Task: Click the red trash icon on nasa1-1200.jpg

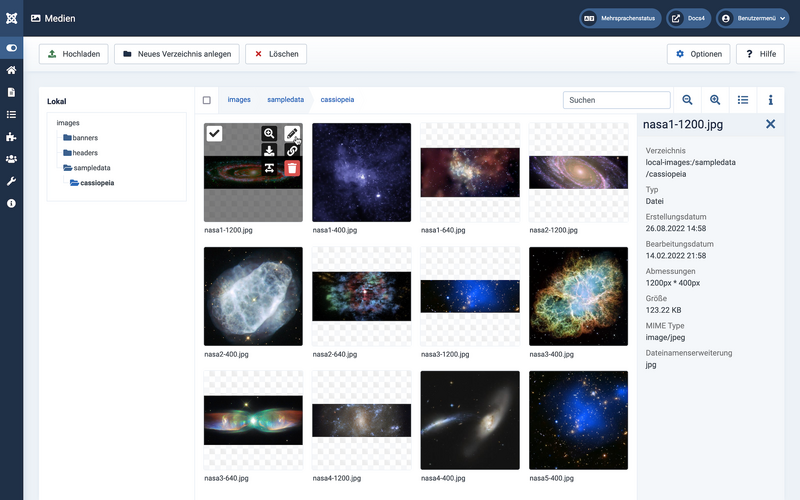Action: tap(292, 169)
